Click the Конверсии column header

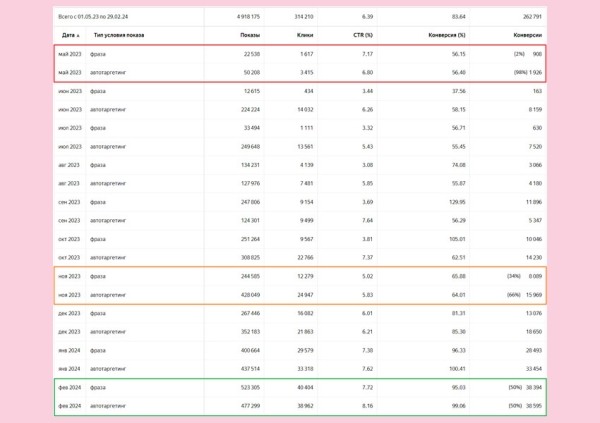[x=527, y=35]
